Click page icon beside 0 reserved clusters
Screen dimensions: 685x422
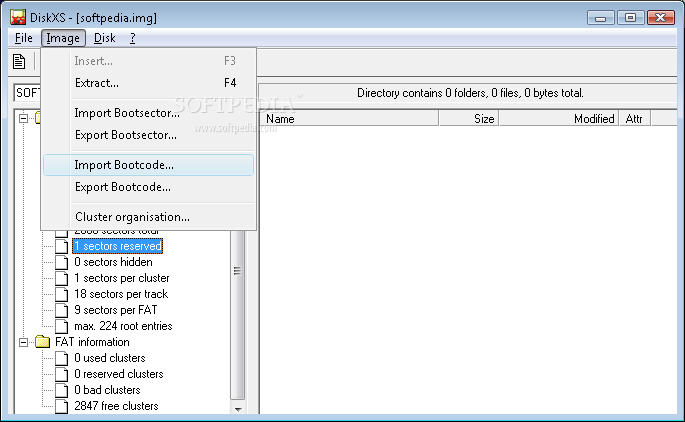click(x=62, y=374)
